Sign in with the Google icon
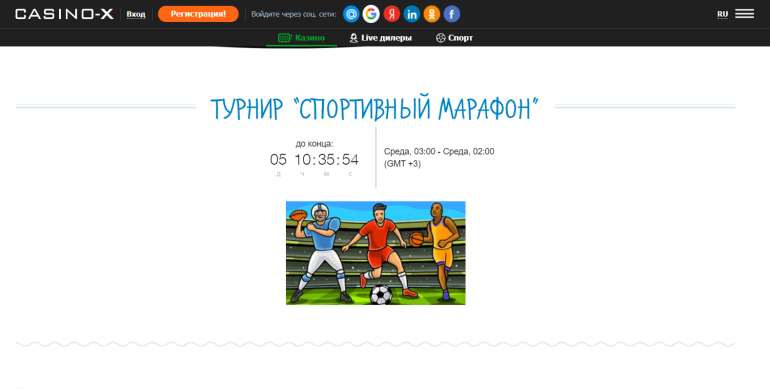This screenshot has height=389, width=770. (371, 14)
